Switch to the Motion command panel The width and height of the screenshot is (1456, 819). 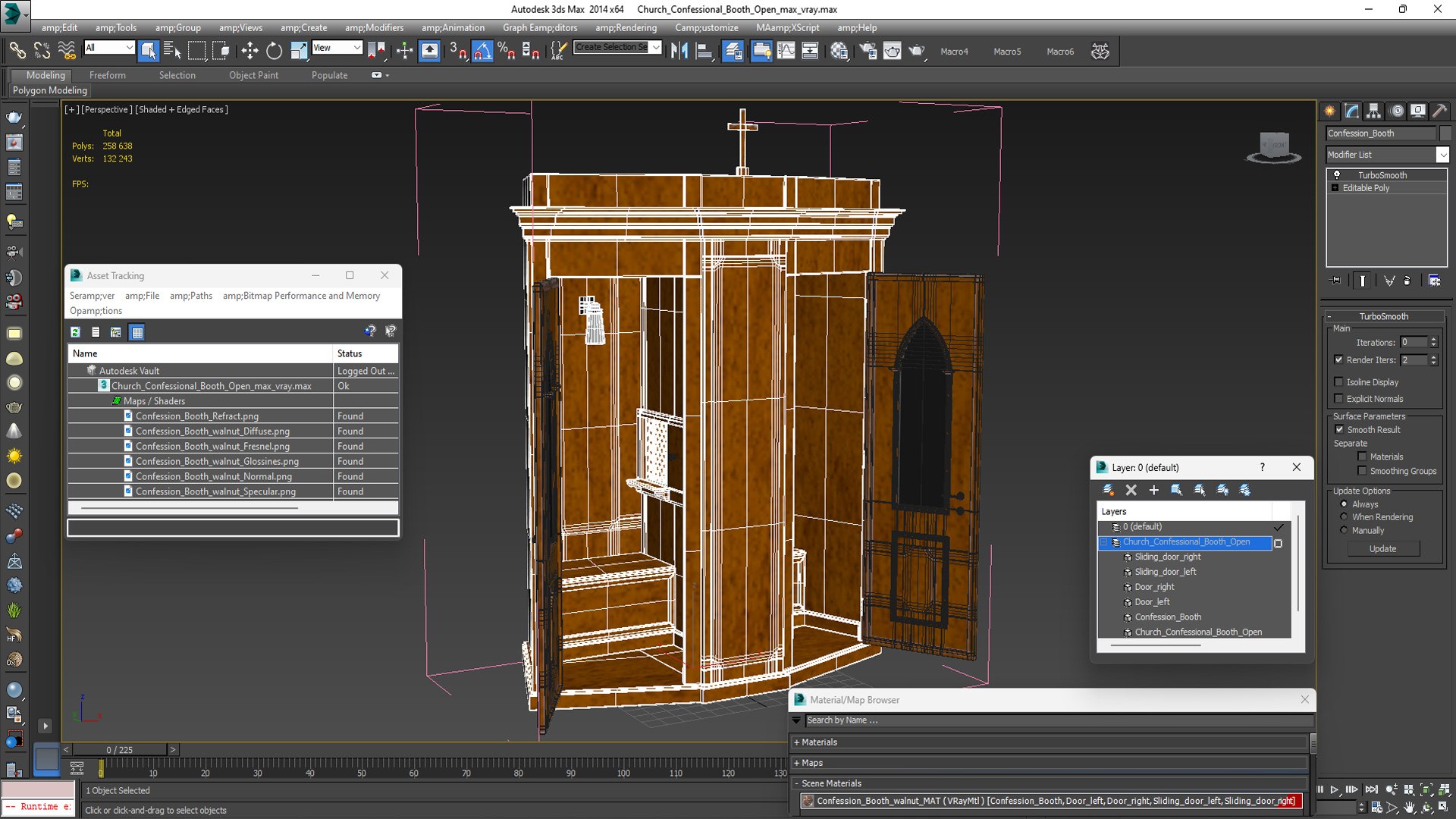pyautogui.click(x=1397, y=111)
